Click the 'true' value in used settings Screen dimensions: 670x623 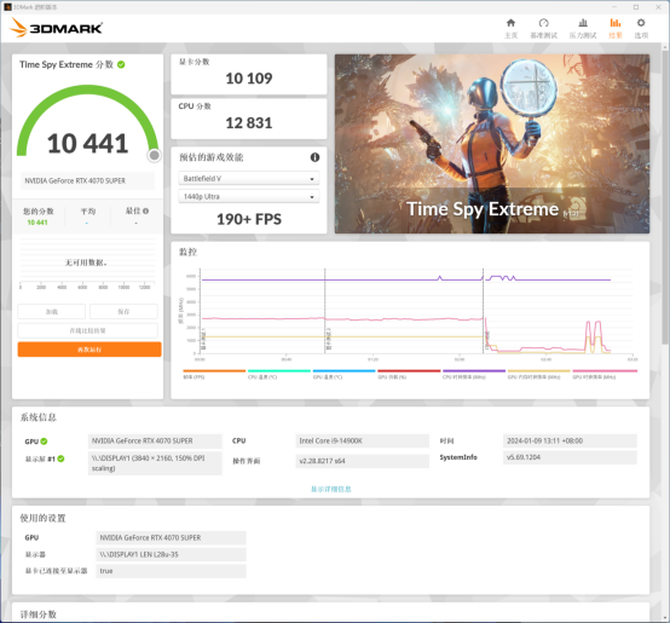tap(171, 571)
